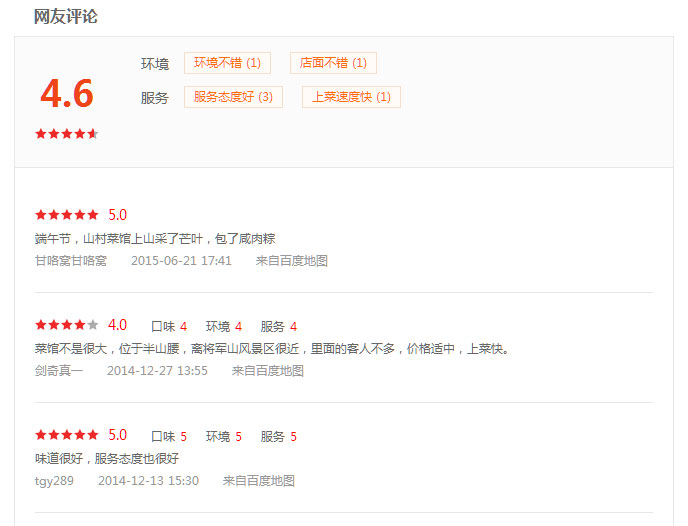Click the overall 4.6 rating score
Viewport: 688px width, 526px height.
click(67, 93)
